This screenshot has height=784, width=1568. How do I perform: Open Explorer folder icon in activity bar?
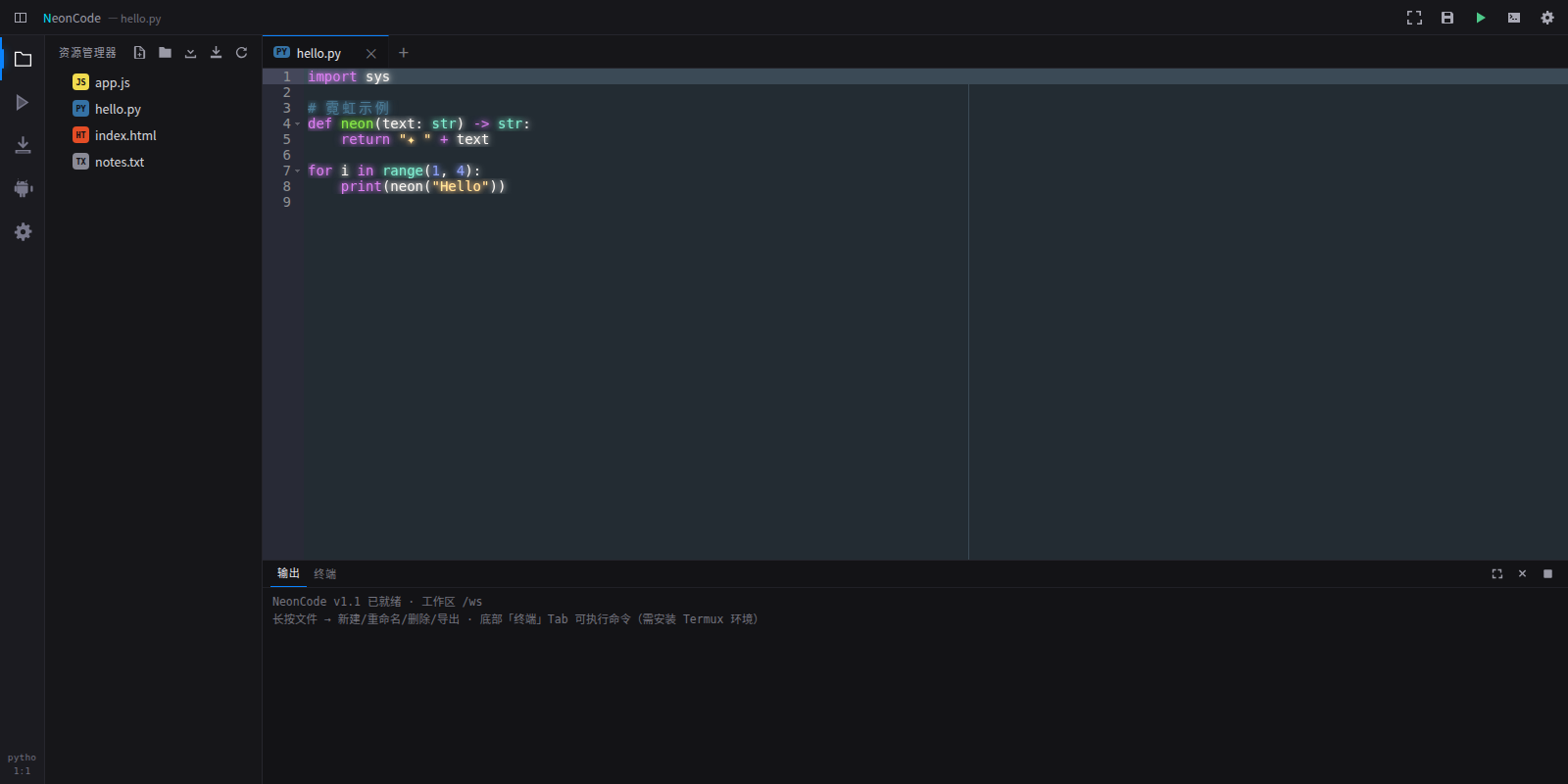pos(23,60)
